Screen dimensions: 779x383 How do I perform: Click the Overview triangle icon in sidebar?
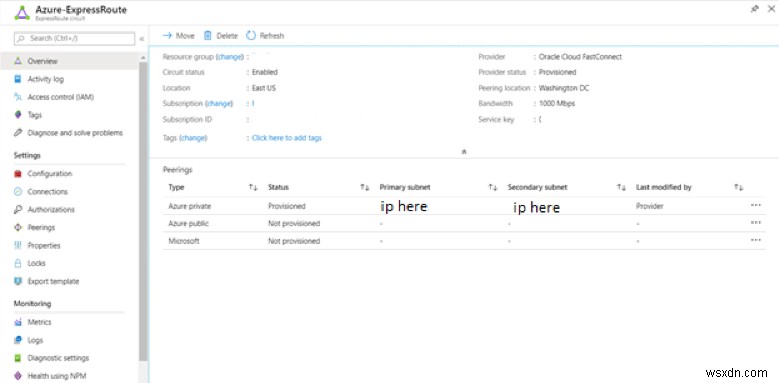[x=18, y=61]
